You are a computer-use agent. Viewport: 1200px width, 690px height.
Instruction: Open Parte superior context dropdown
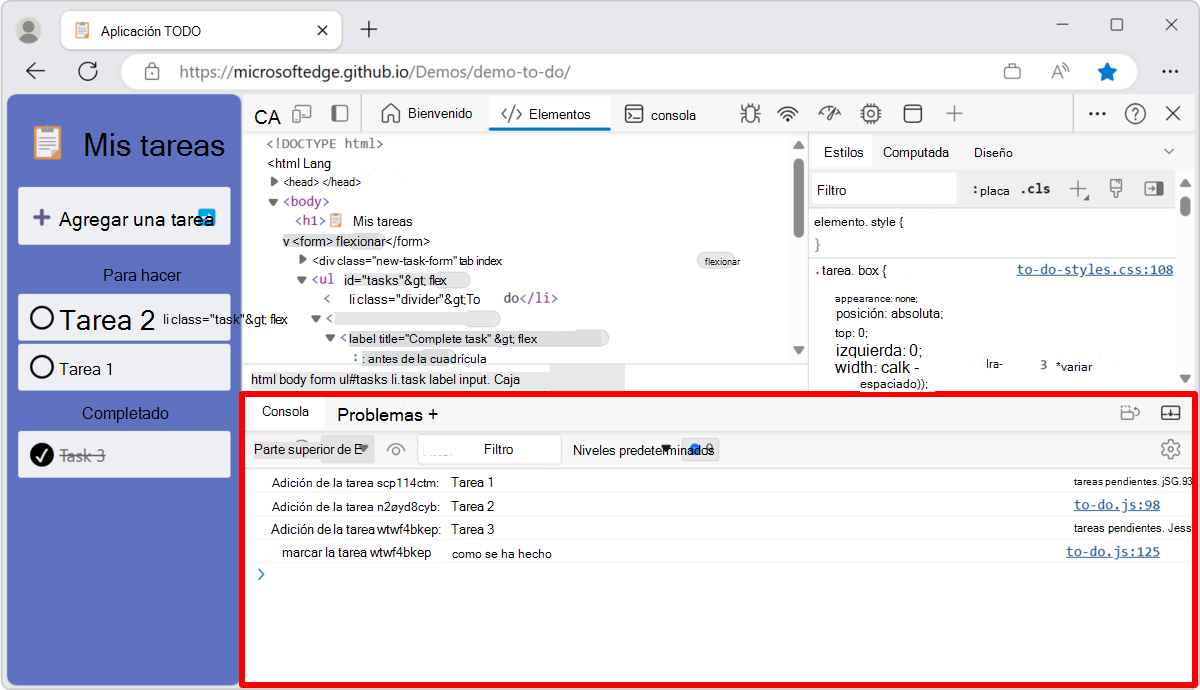tap(313, 450)
